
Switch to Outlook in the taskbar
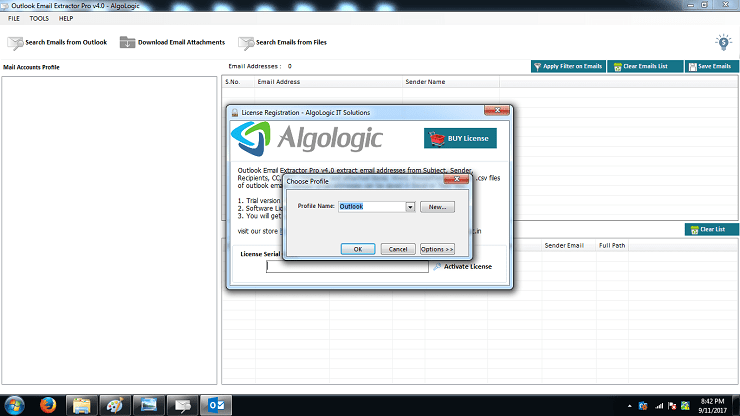[216, 406]
